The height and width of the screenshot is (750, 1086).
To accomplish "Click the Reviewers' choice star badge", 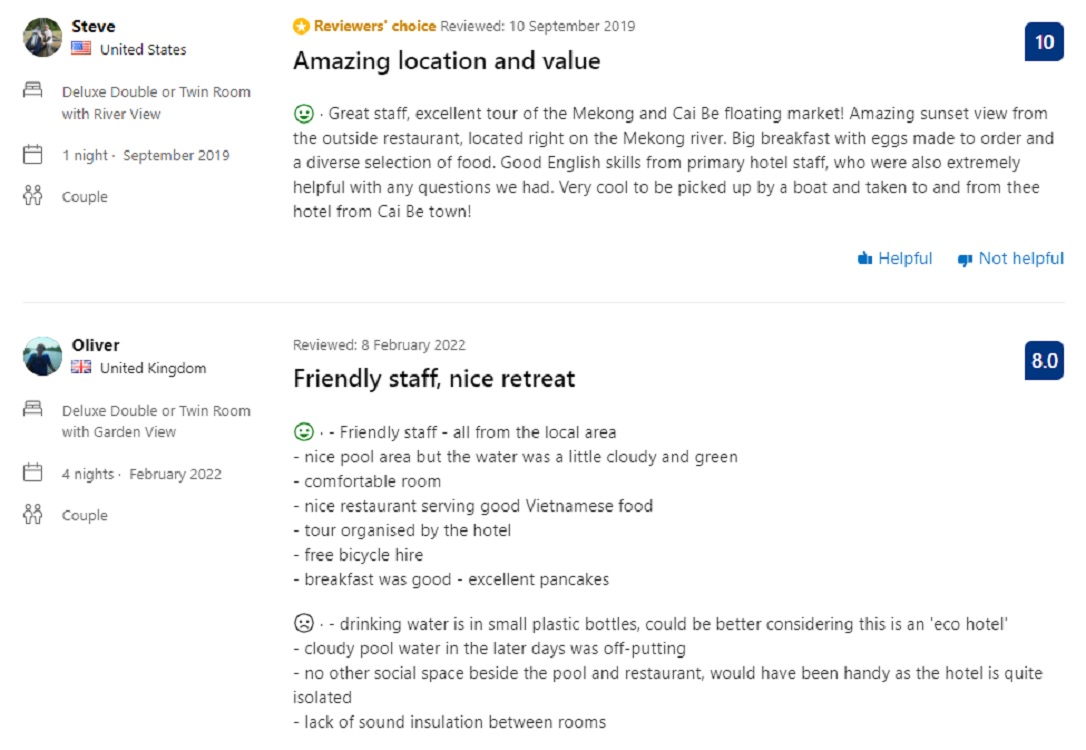I will click(x=301, y=27).
